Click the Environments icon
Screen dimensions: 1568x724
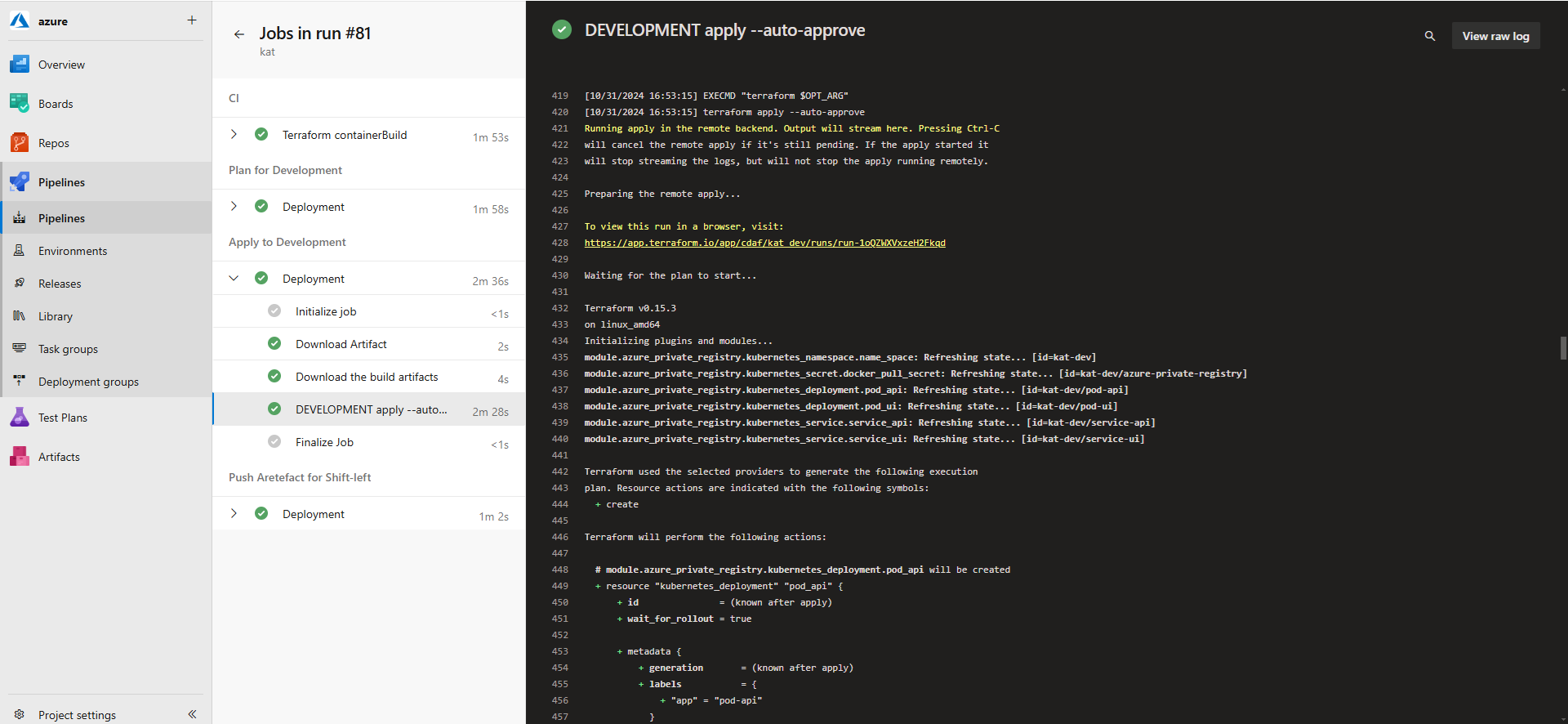pyautogui.click(x=20, y=251)
